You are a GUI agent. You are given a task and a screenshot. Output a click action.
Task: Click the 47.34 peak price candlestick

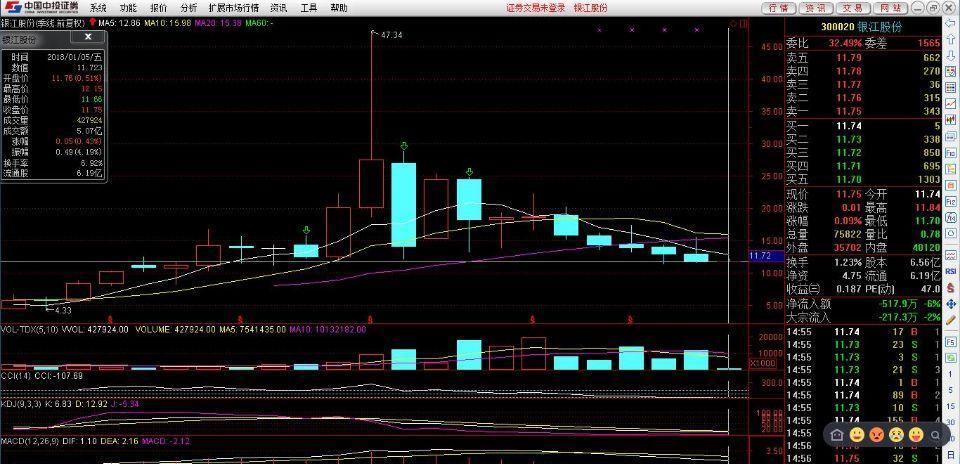[372, 122]
